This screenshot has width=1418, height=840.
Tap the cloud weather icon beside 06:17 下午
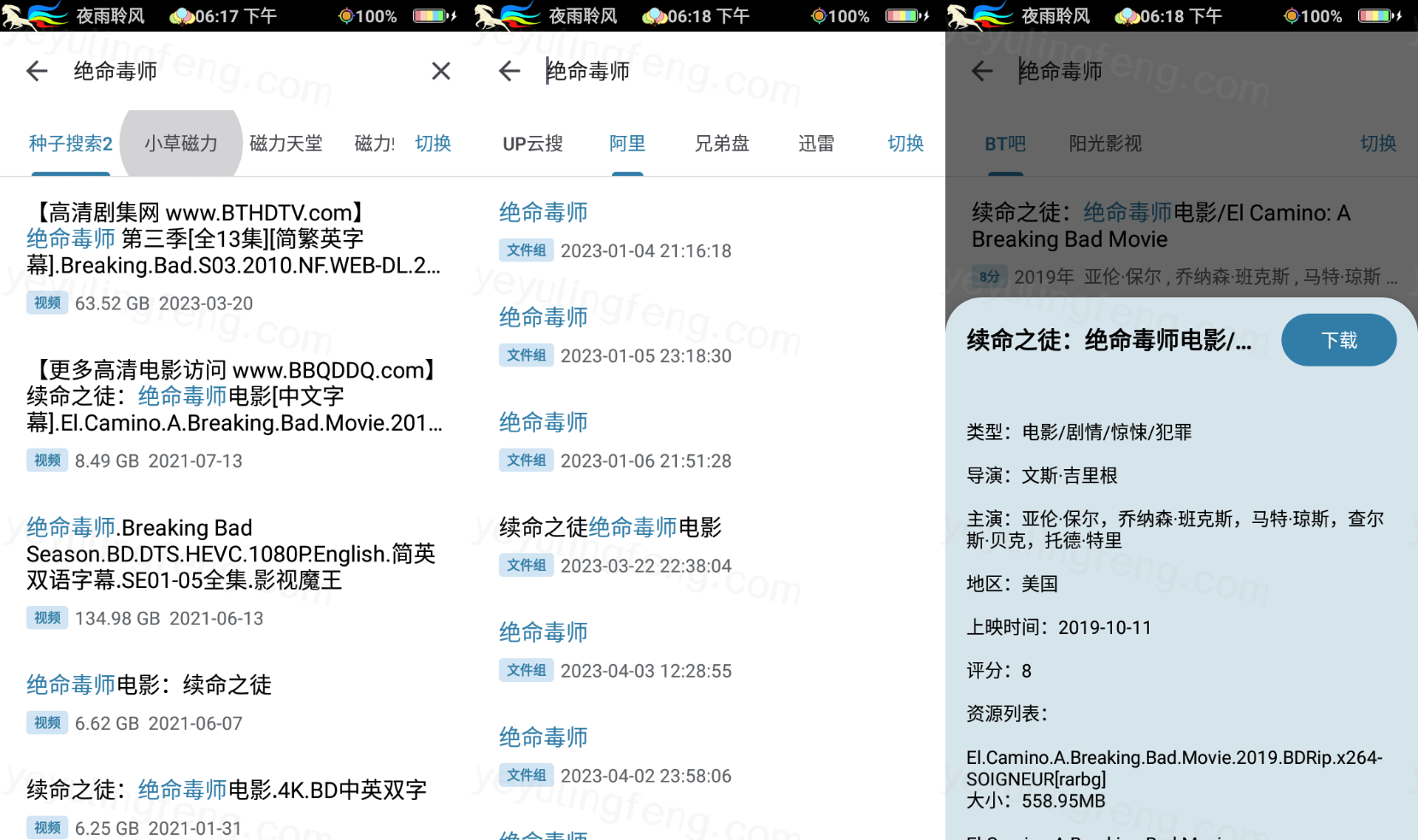(x=181, y=16)
